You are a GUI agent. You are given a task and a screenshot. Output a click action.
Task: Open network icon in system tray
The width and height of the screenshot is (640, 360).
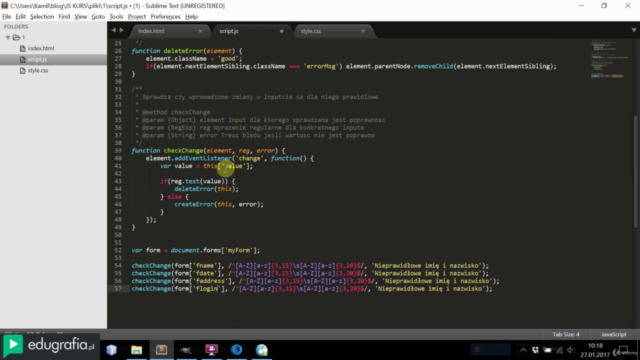pos(559,350)
